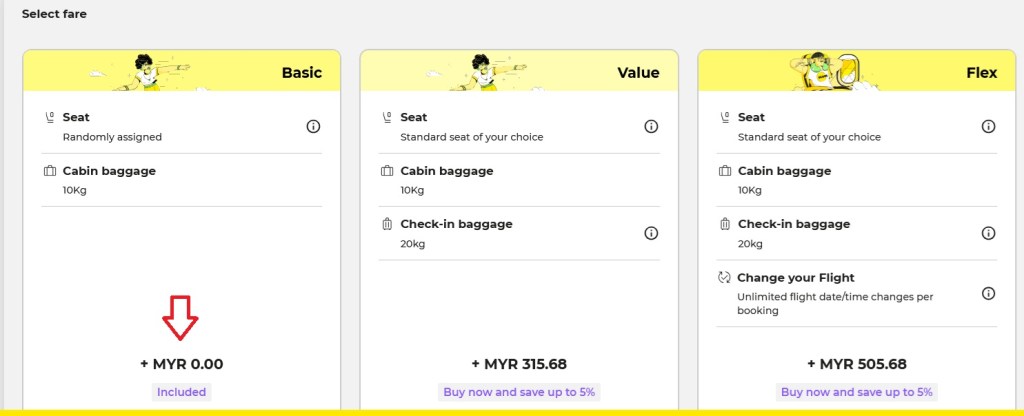Viewport: 1024px width, 416px height.
Task: Click the trash-shaped check-in baggage icon in Value
Action: coord(387,224)
